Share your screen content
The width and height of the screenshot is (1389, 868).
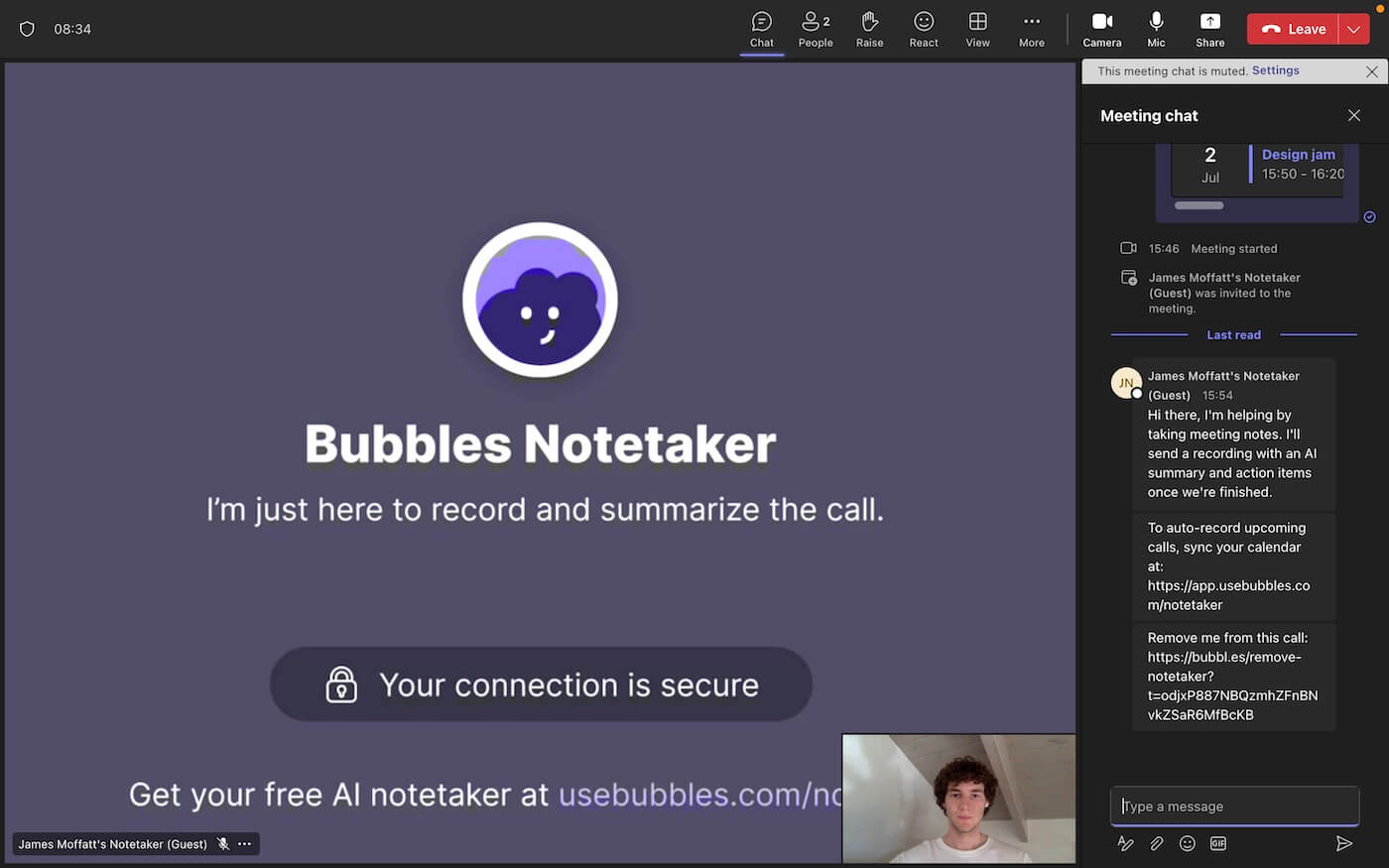1209,29
